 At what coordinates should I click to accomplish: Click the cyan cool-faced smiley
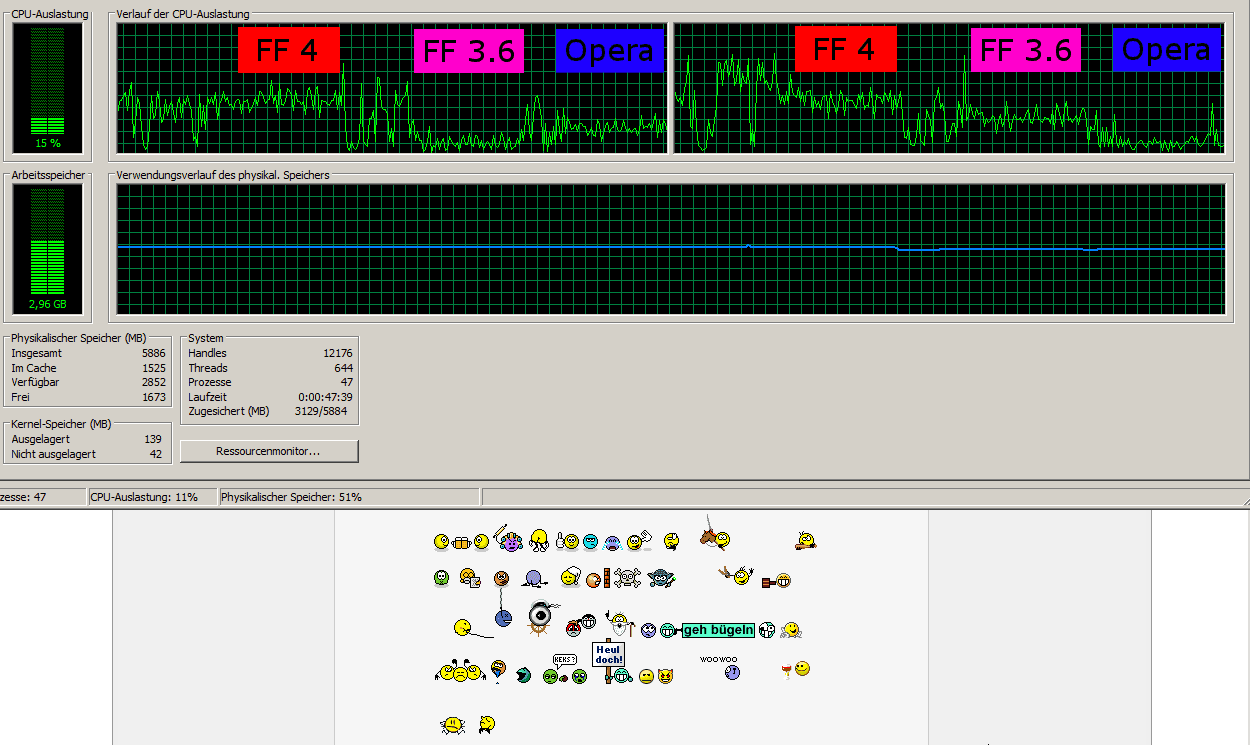point(590,542)
